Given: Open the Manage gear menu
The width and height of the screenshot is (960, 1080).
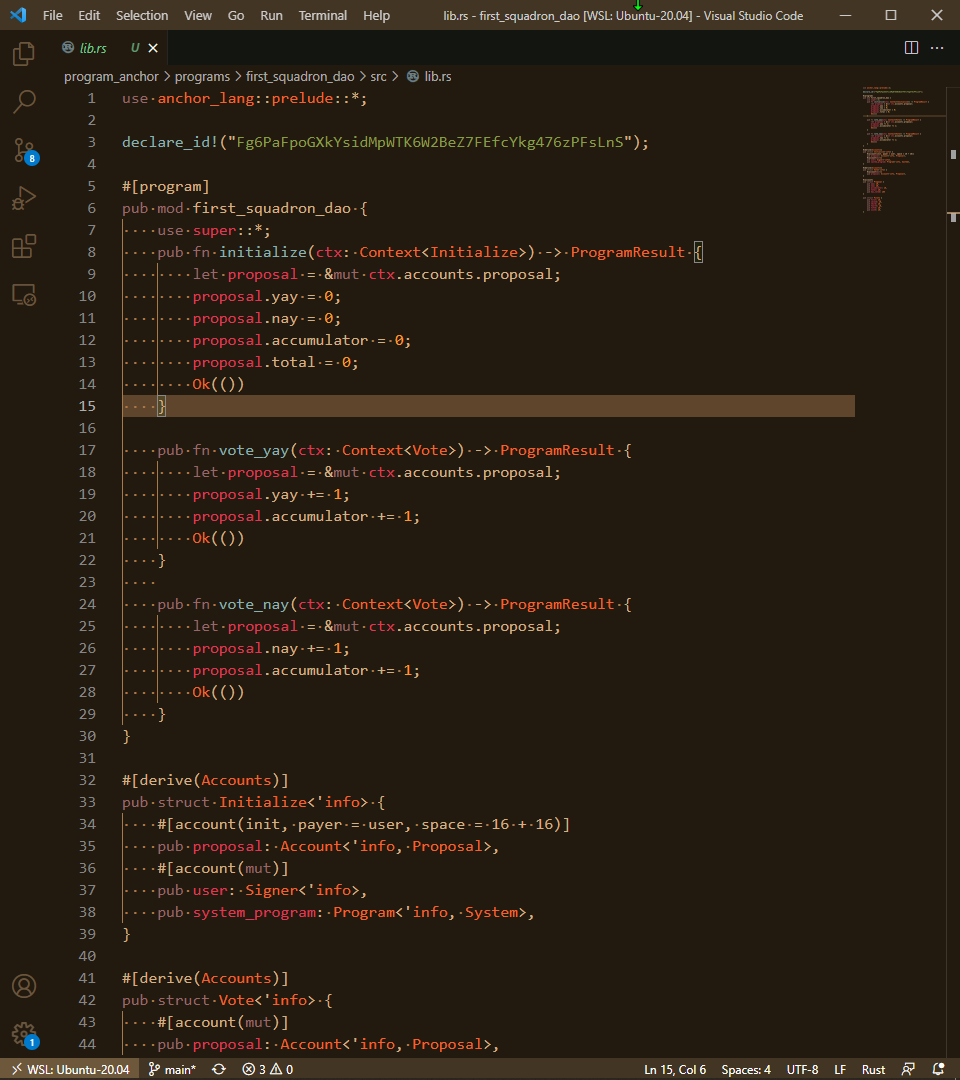Looking at the screenshot, I should point(24,1034).
